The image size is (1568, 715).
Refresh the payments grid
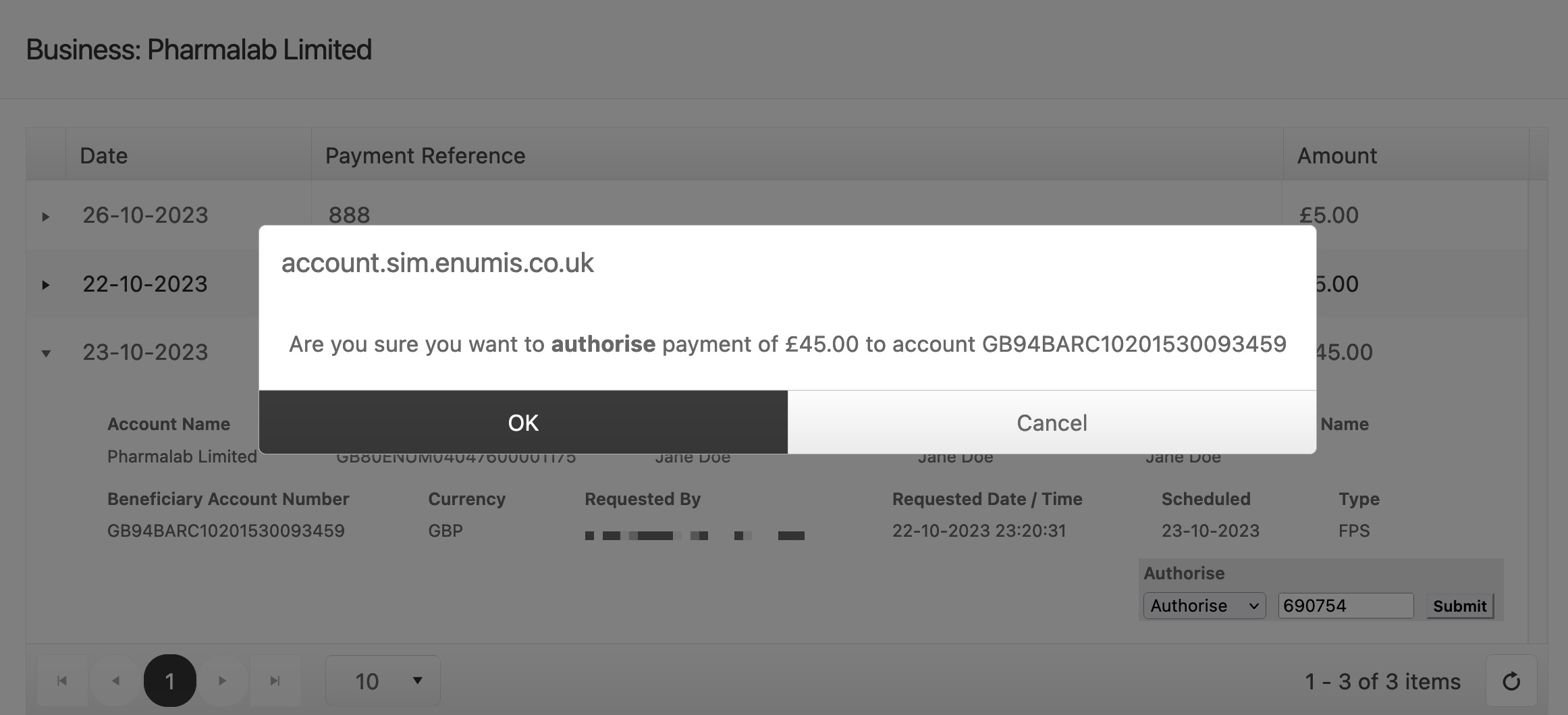pyautogui.click(x=1511, y=681)
